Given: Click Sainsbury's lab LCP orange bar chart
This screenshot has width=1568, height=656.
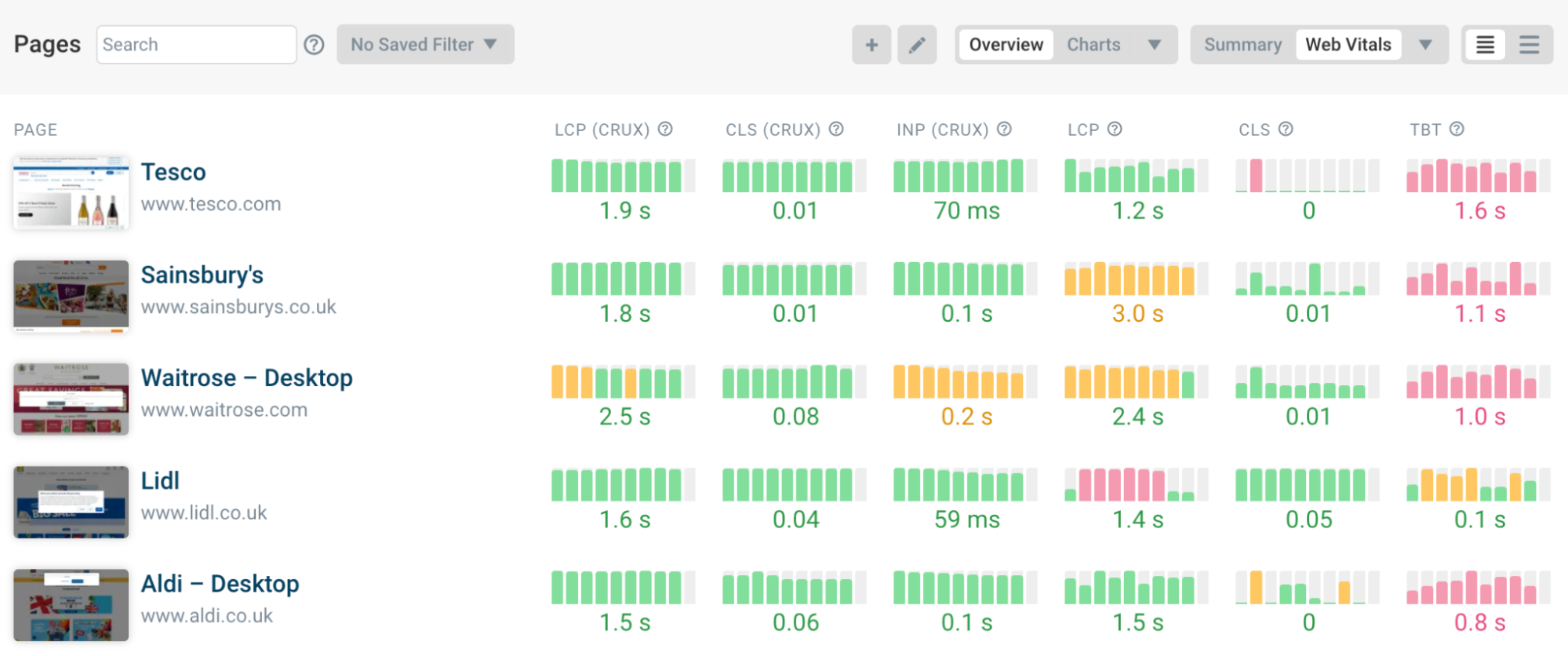Looking at the screenshot, I should [x=1137, y=279].
